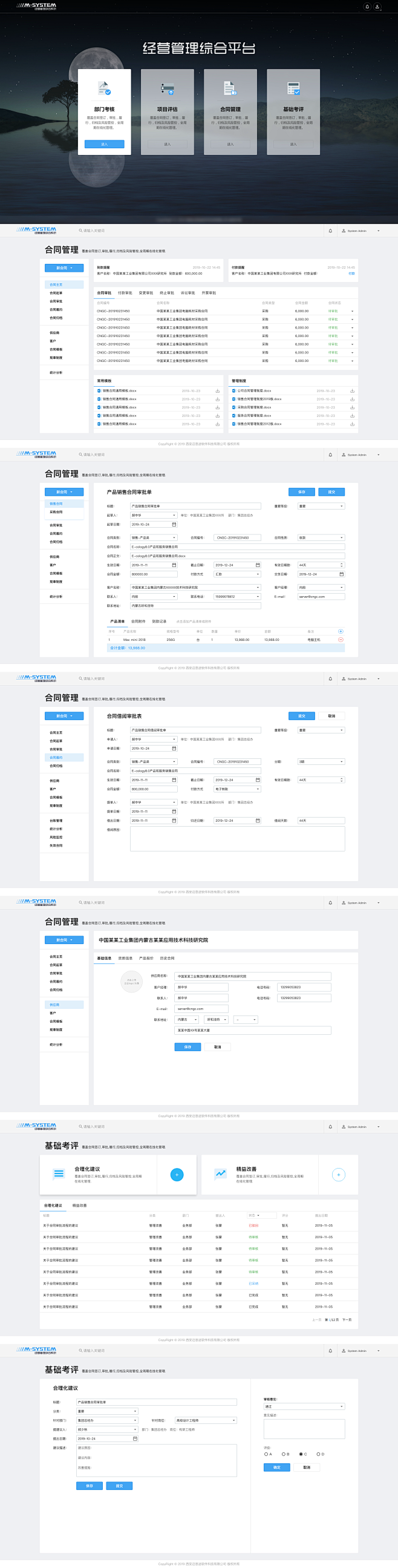Switch to 到款记录 tab

point(160,622)
